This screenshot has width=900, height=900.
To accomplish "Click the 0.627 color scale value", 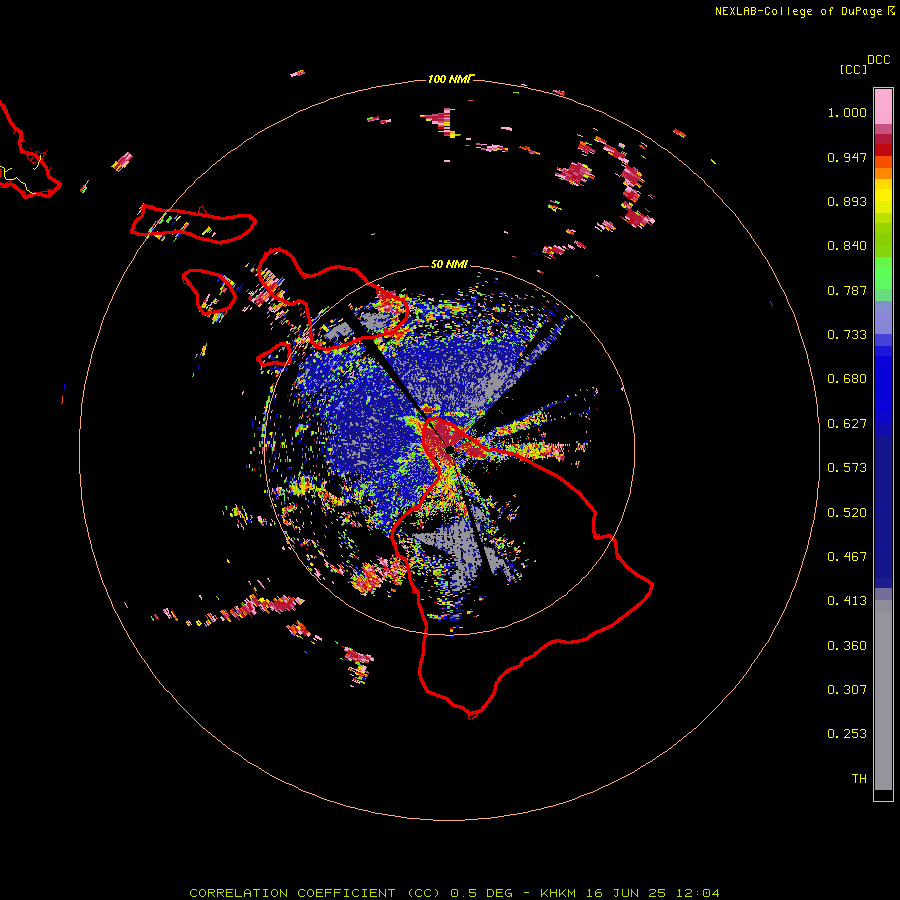I will pyautogui.click(x=847, y=424).
